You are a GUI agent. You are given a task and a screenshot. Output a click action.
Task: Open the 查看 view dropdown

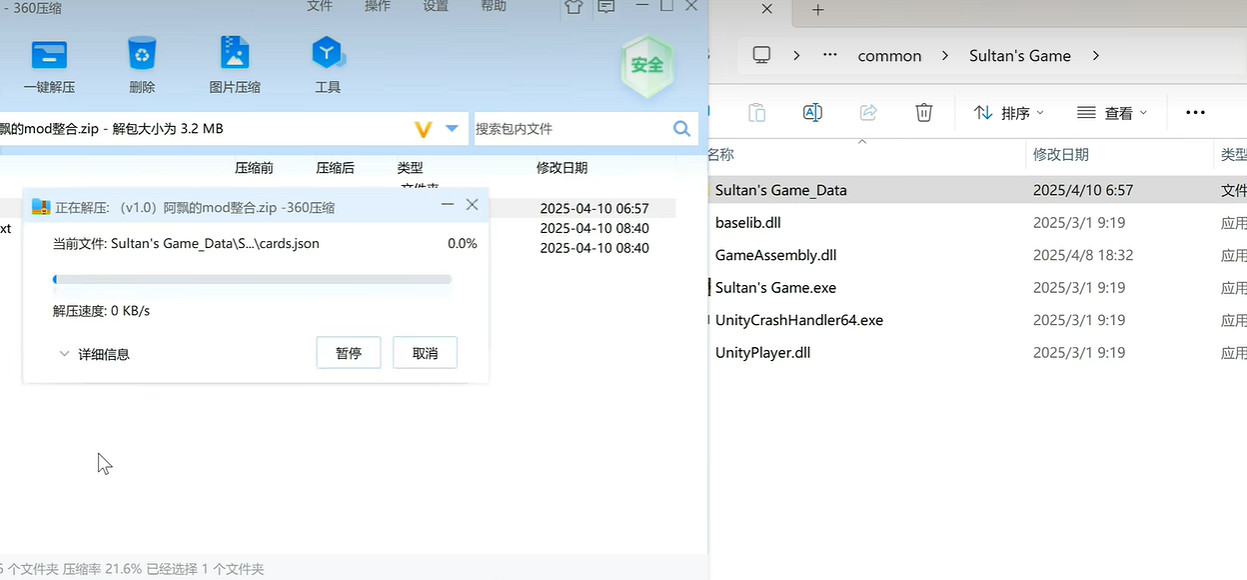pos(1112,113)
